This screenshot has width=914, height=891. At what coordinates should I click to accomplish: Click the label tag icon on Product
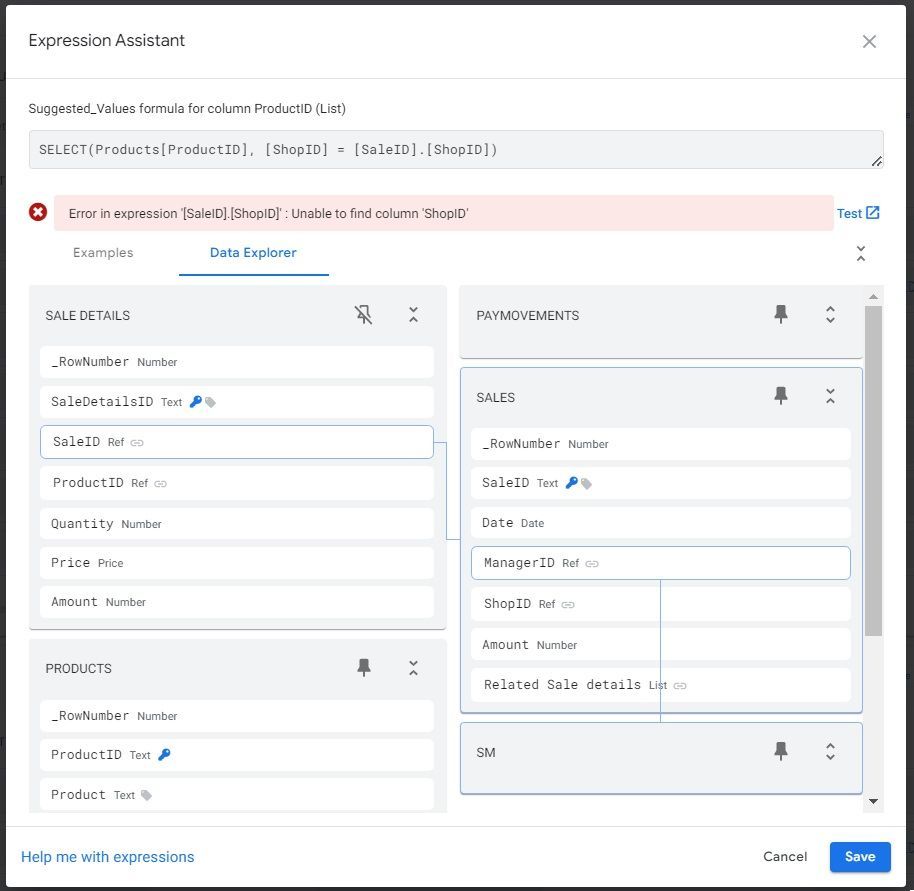point(146,795)
